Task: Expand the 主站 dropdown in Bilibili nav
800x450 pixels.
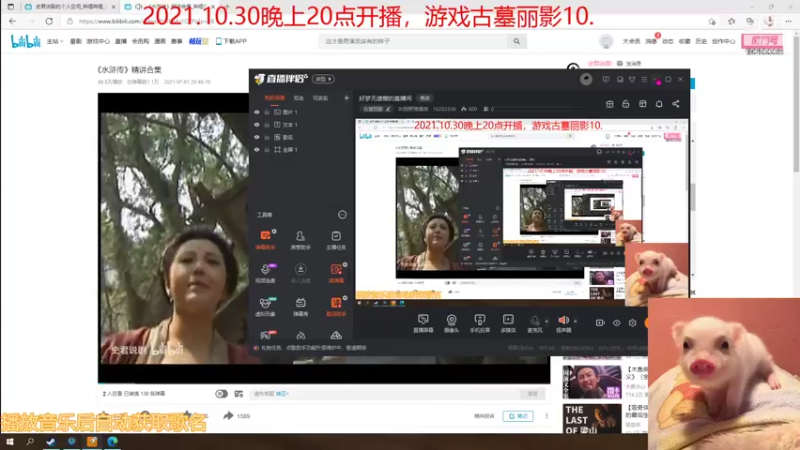Action: click(55, 41)
